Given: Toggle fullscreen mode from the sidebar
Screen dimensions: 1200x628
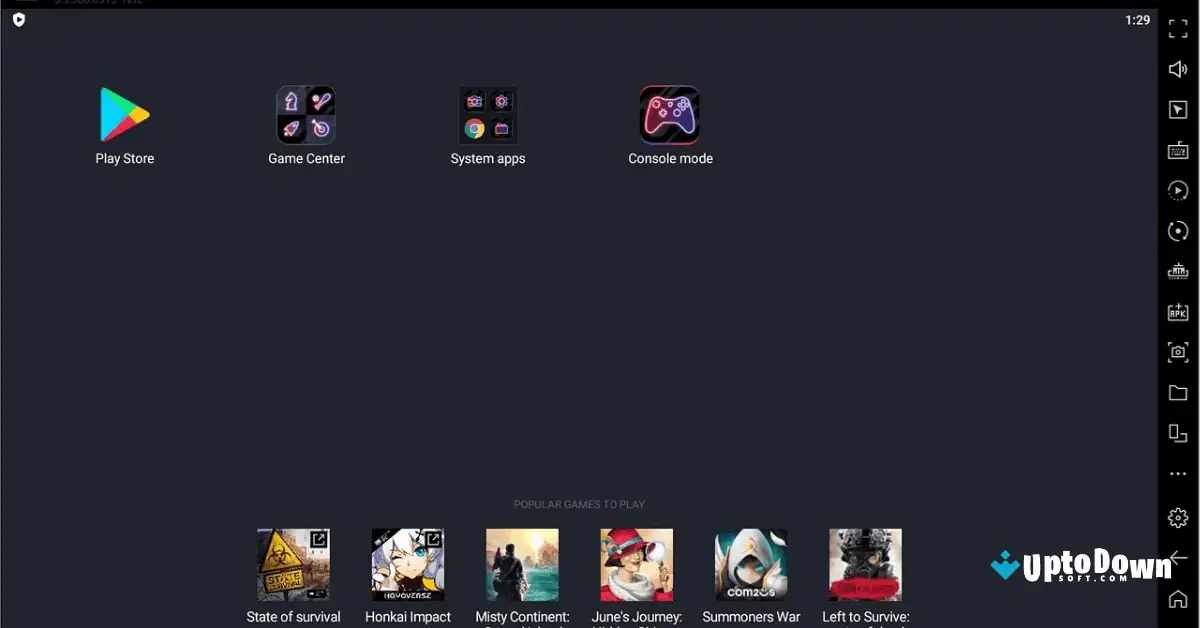Looking at the screenshot, I should [1178, 28].
